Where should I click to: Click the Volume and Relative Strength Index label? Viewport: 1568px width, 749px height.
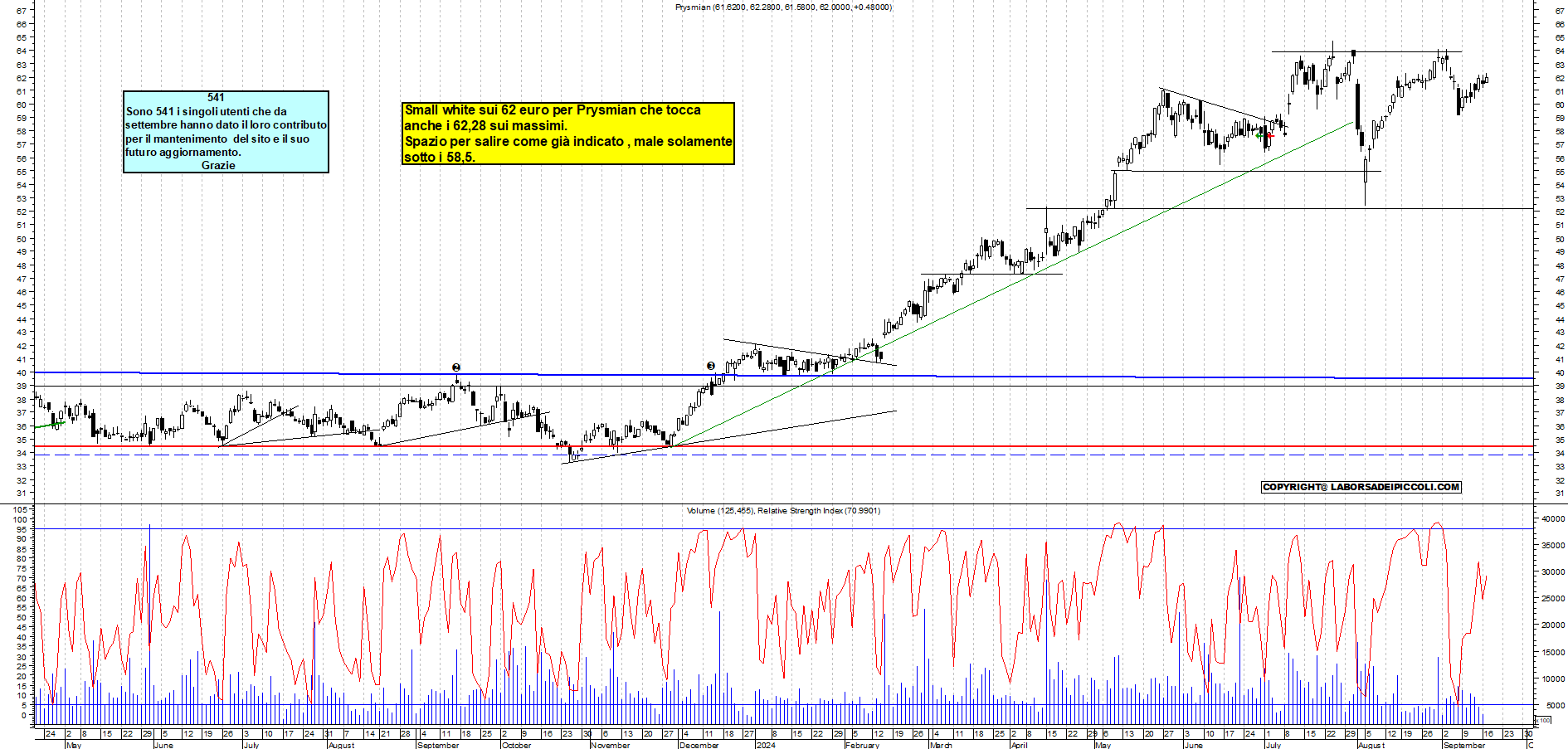pyautogui.click(x=783, y=510)
